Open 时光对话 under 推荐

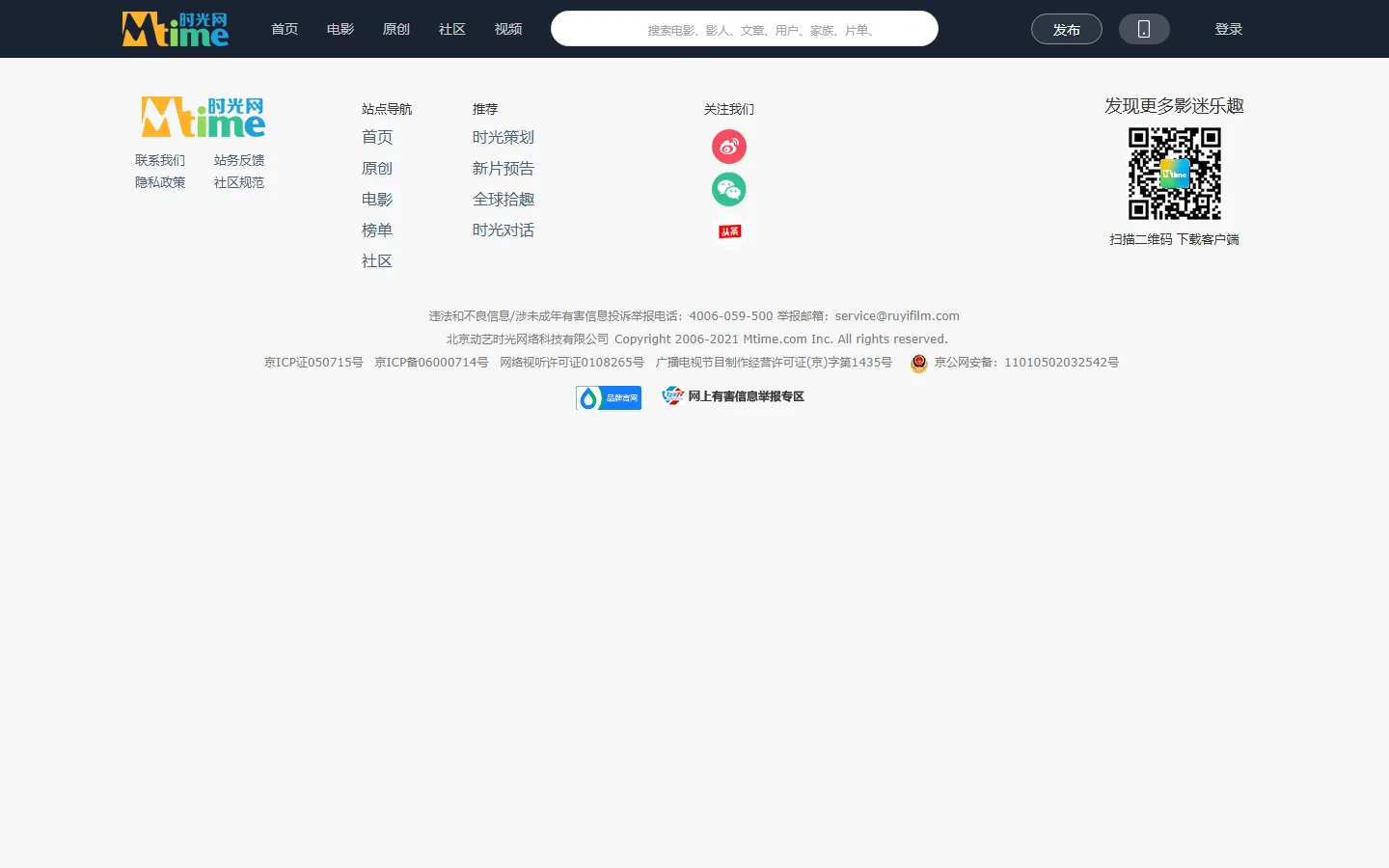pos(504,230)
